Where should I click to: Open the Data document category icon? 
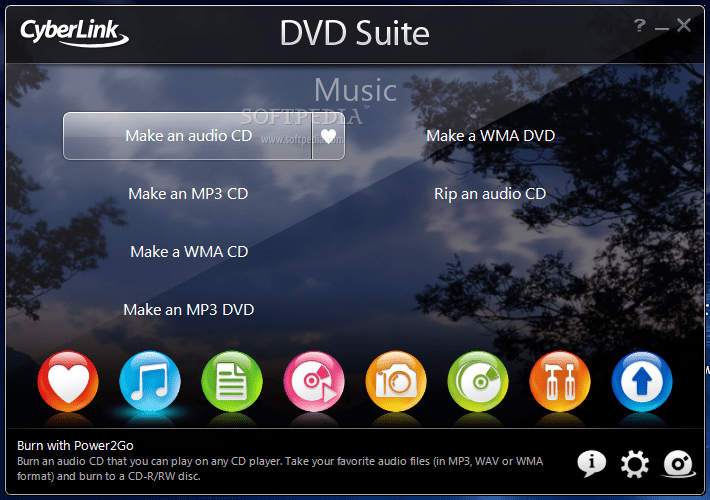pyautogui.click(x=232, y=381)
